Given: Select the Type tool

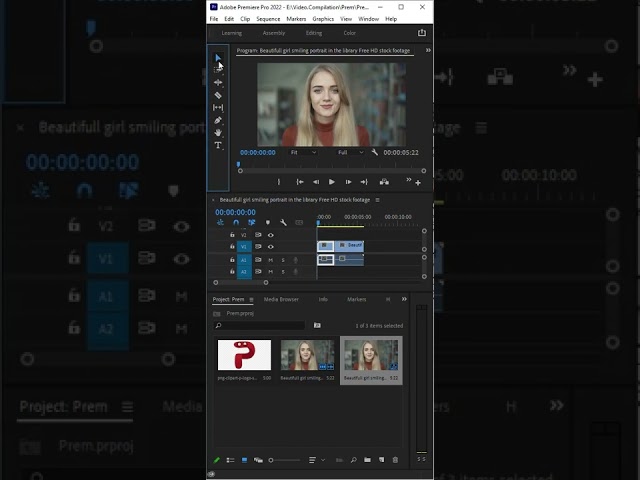Looking at the screenshot, I should point(218,145).
